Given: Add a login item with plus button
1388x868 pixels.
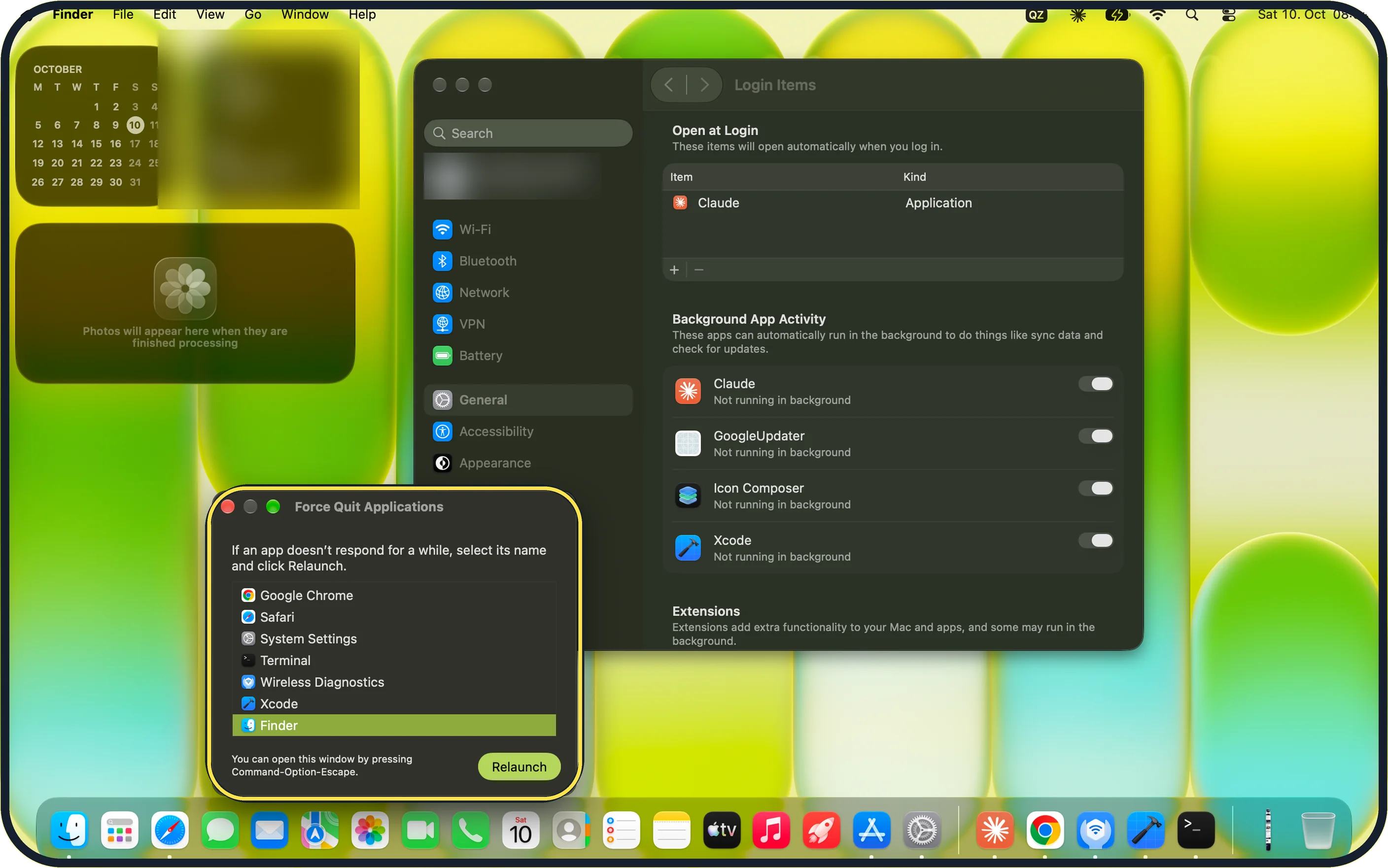Looking at the screenshot, I should click(x=674, y=270).
